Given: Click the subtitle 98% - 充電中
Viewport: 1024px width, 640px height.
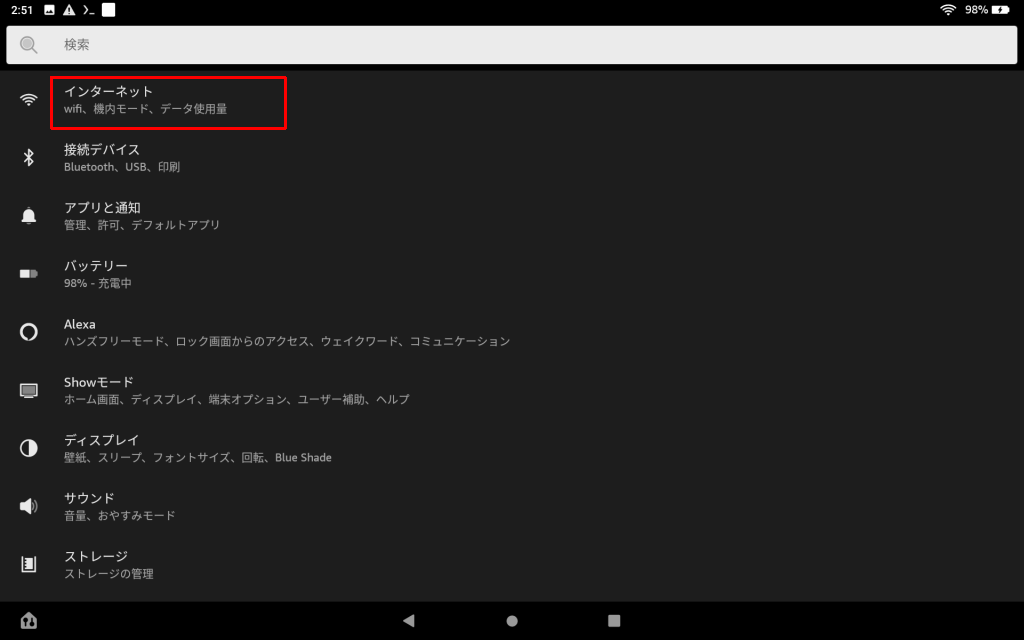Looking at the screenshot, I should coord(97,283).
